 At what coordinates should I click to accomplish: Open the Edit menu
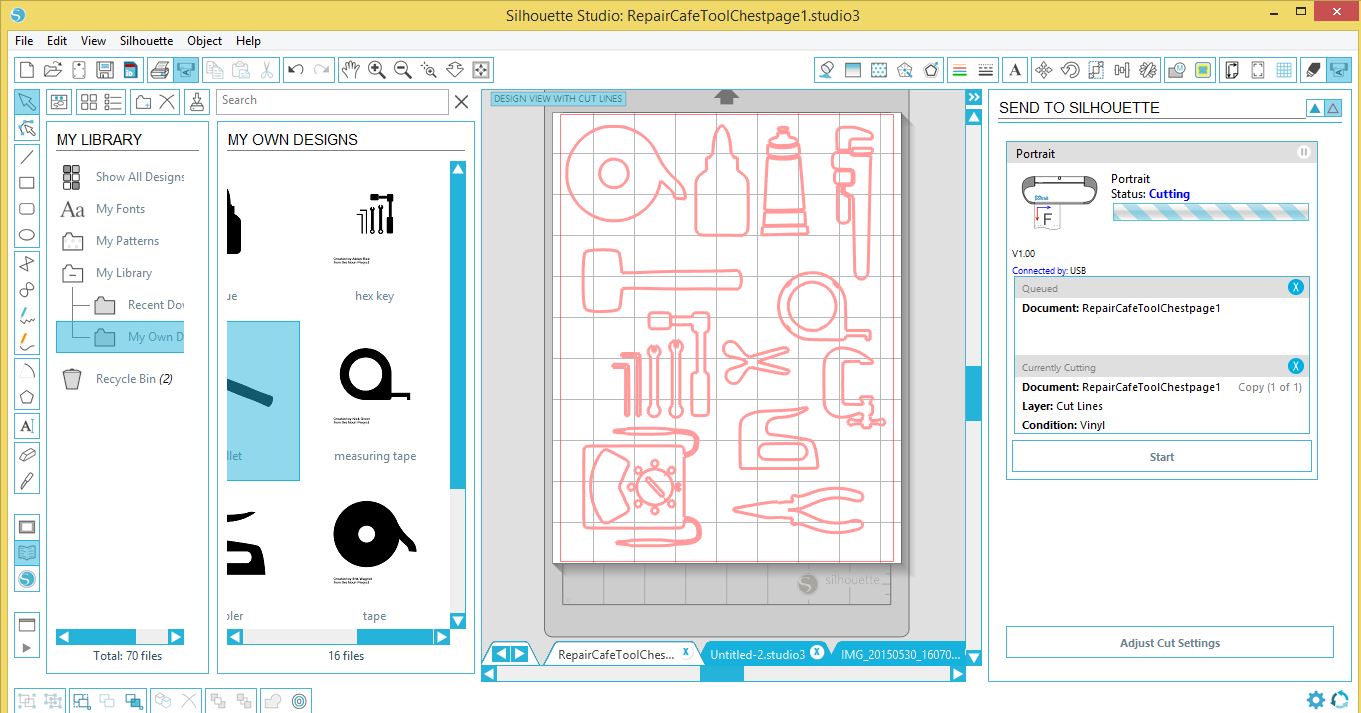tap(57, 41)
